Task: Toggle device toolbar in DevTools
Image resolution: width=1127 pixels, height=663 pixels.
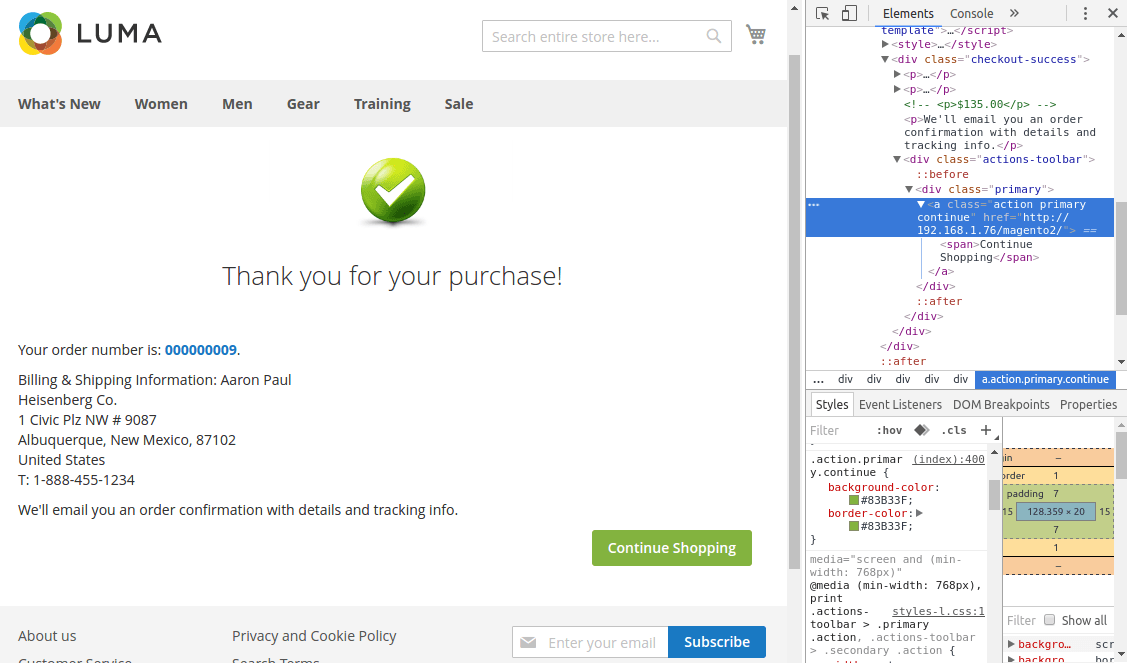Action: [x=849, y=14]
